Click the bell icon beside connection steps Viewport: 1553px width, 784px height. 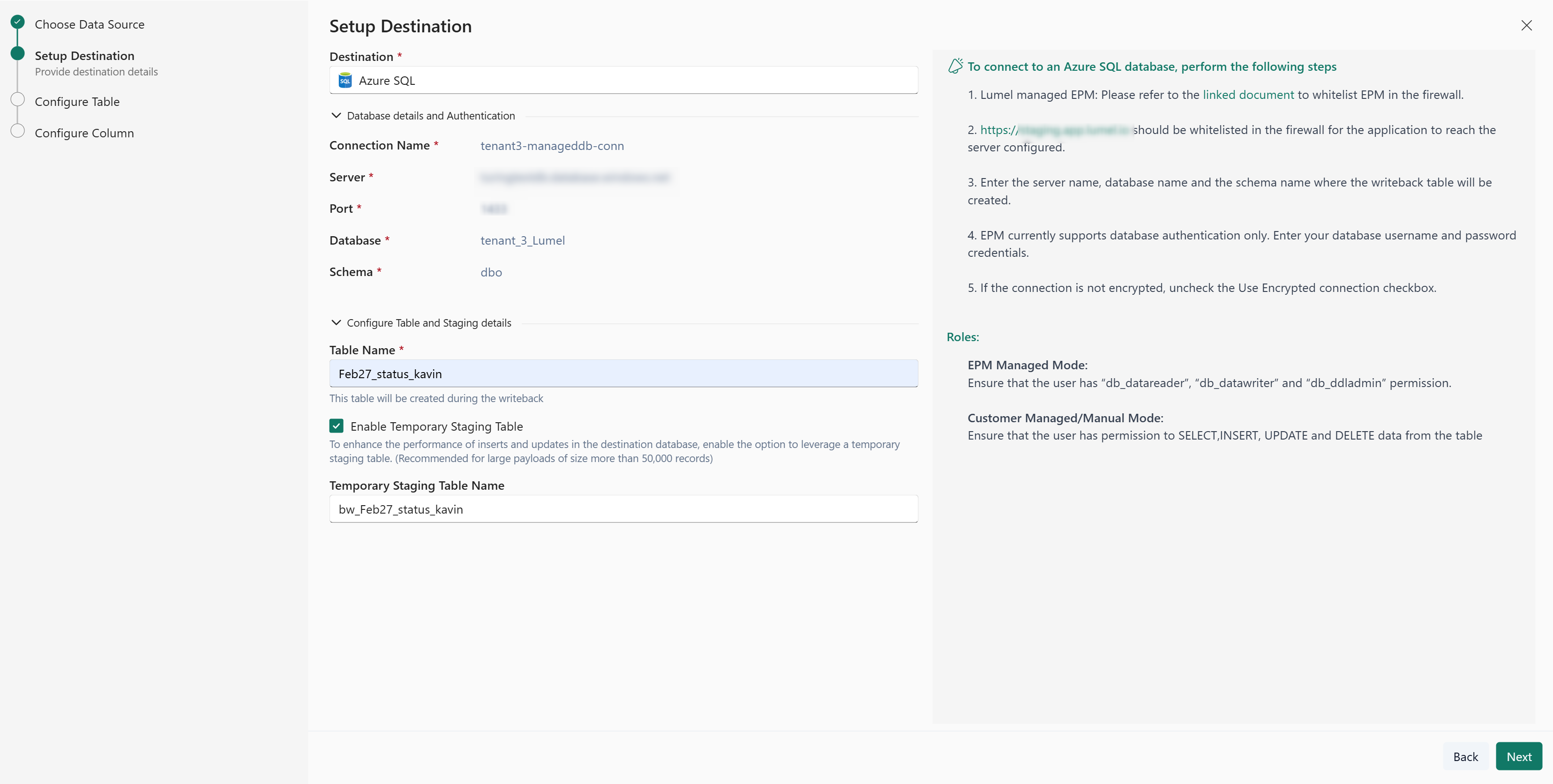(x=955, y=66)
